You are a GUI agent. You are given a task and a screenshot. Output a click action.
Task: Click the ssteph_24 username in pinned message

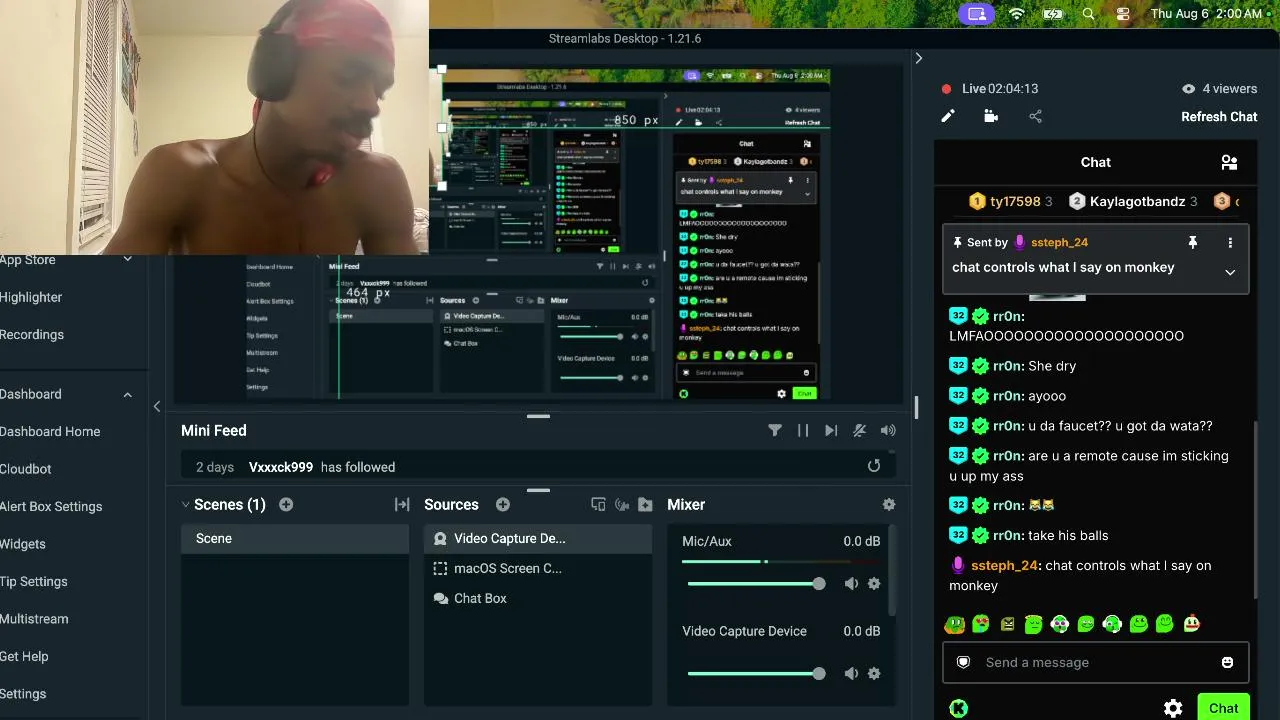coord(1059,242)
